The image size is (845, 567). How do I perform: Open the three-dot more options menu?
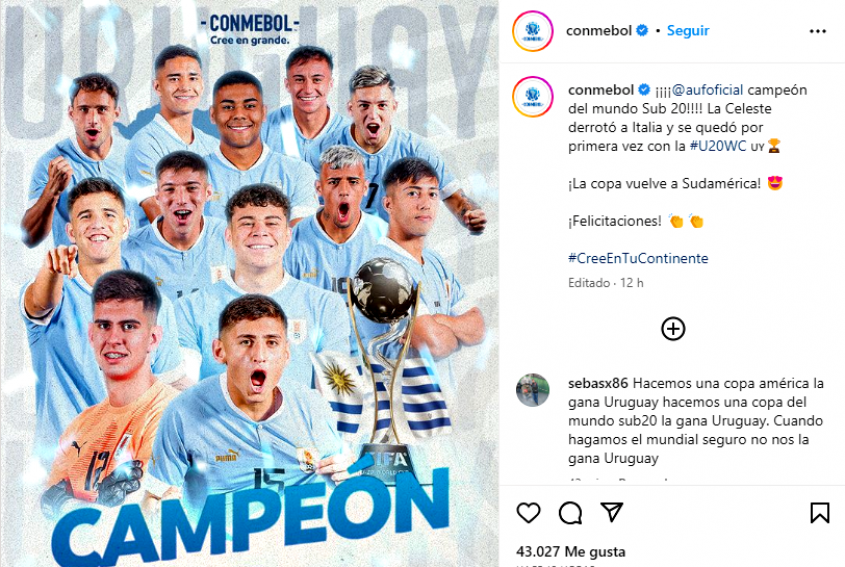[818, 31]
